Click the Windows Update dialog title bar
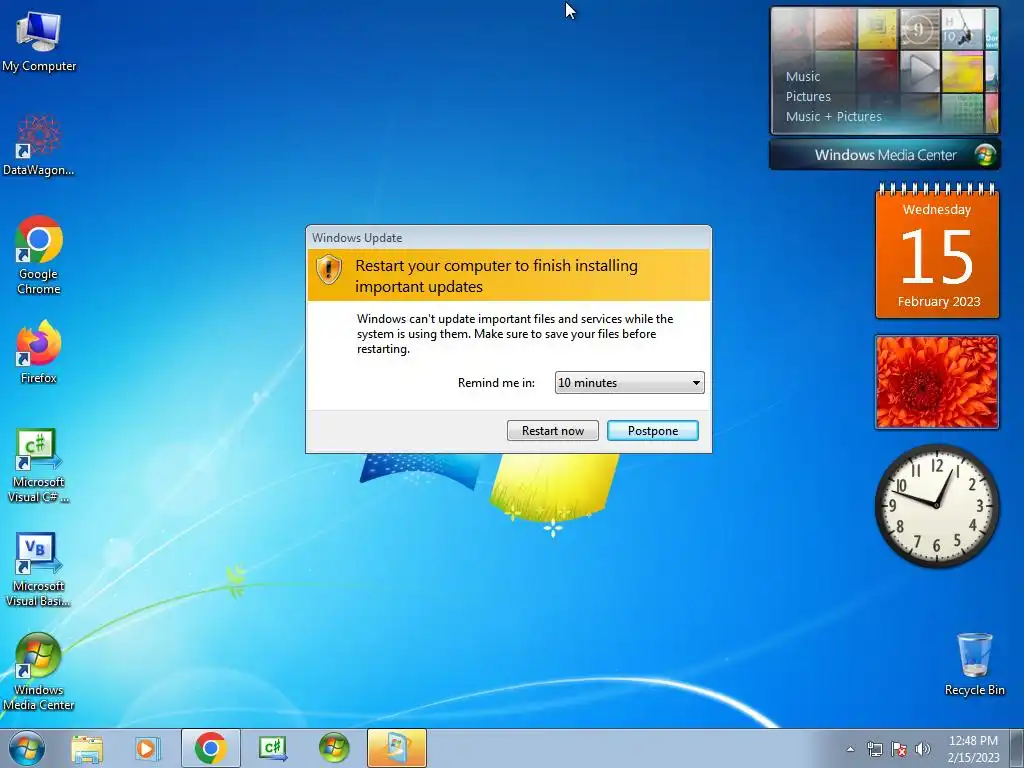Viewport: 1024px width, 768px height. 509,238
